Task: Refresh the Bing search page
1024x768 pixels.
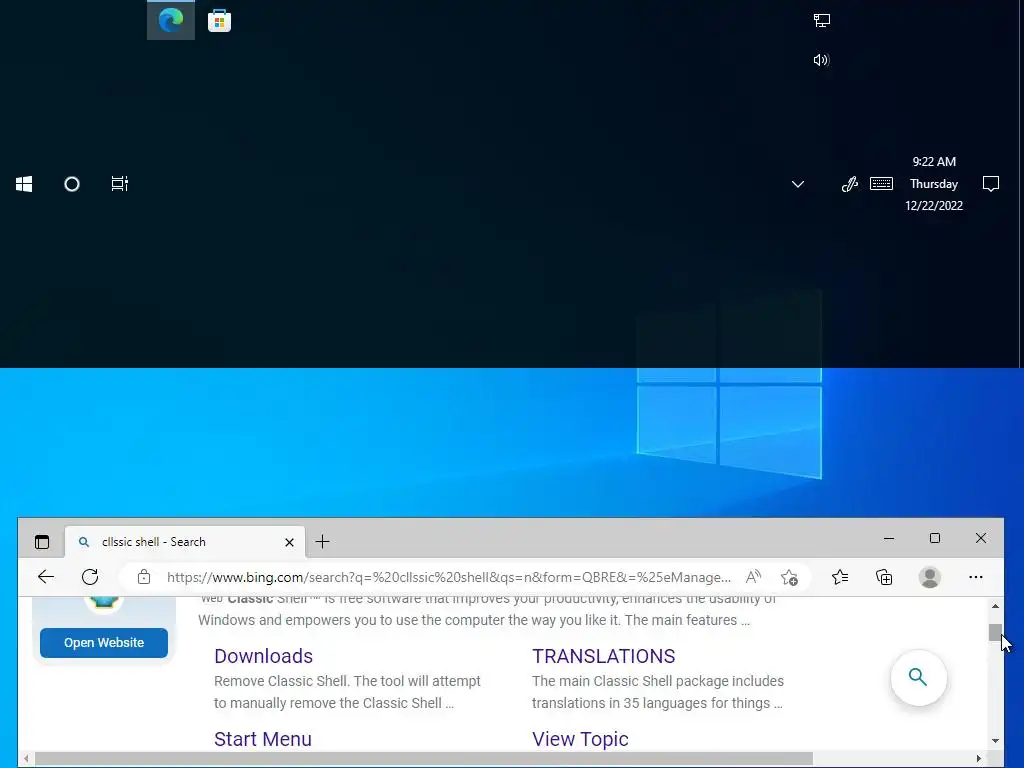Action: [90, 577]
